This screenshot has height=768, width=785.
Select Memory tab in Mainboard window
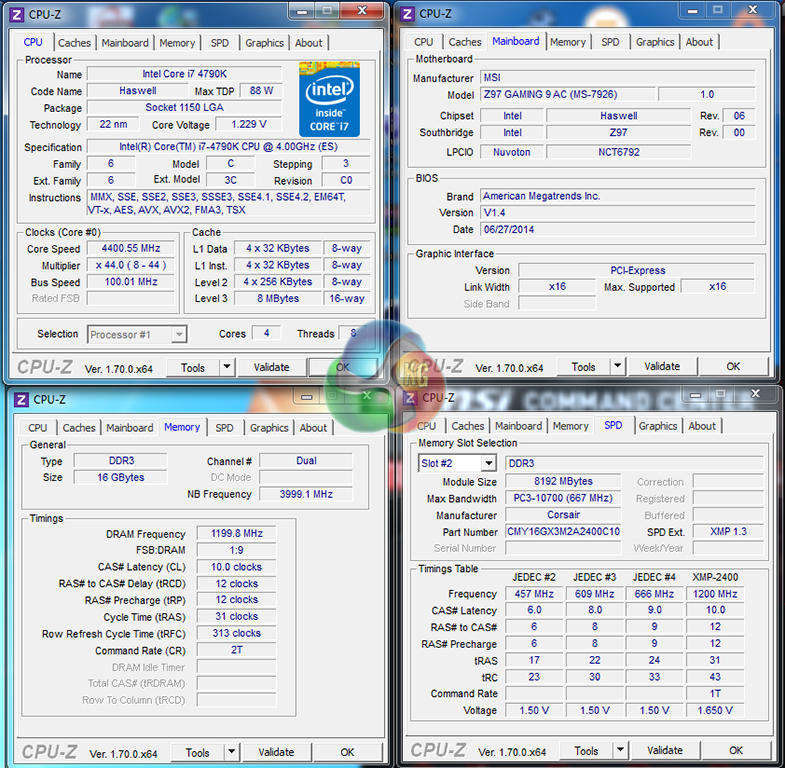(x=568, y=42)
